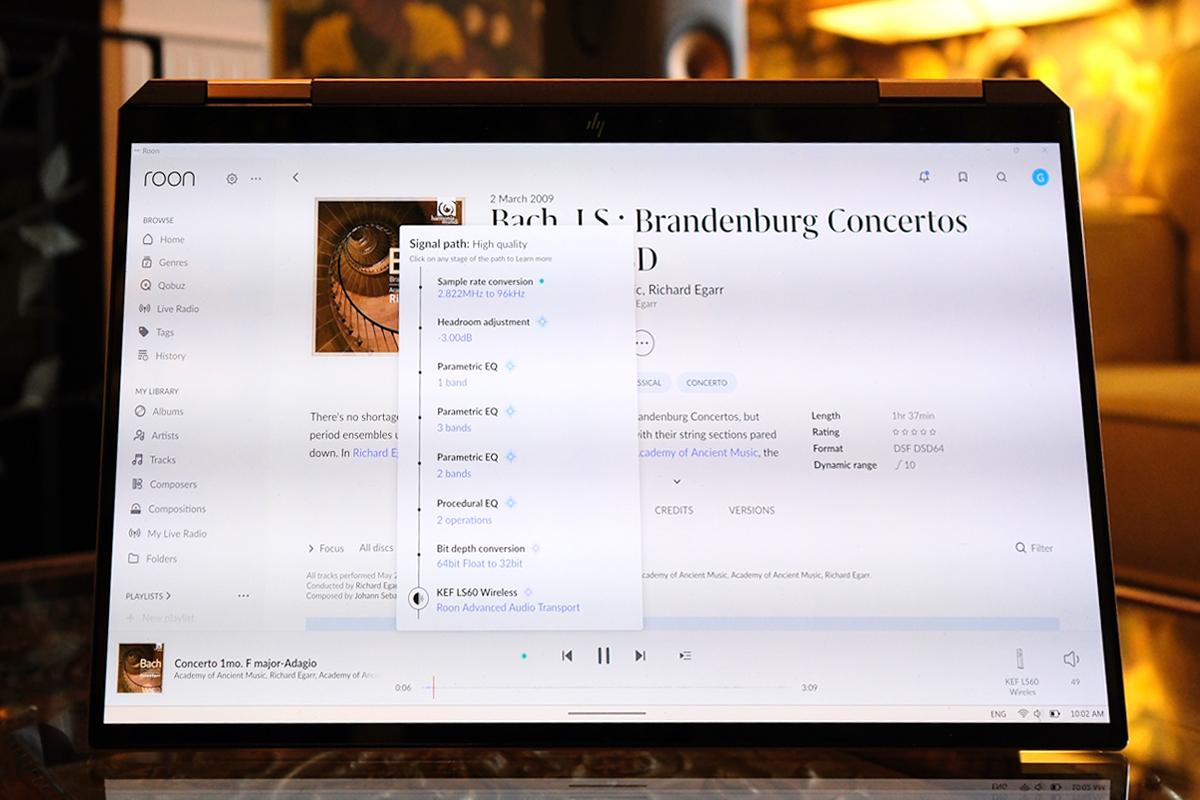Open bookmarks in the top bar
This screenshot has height=800, width=1200.
click(963, 177)
